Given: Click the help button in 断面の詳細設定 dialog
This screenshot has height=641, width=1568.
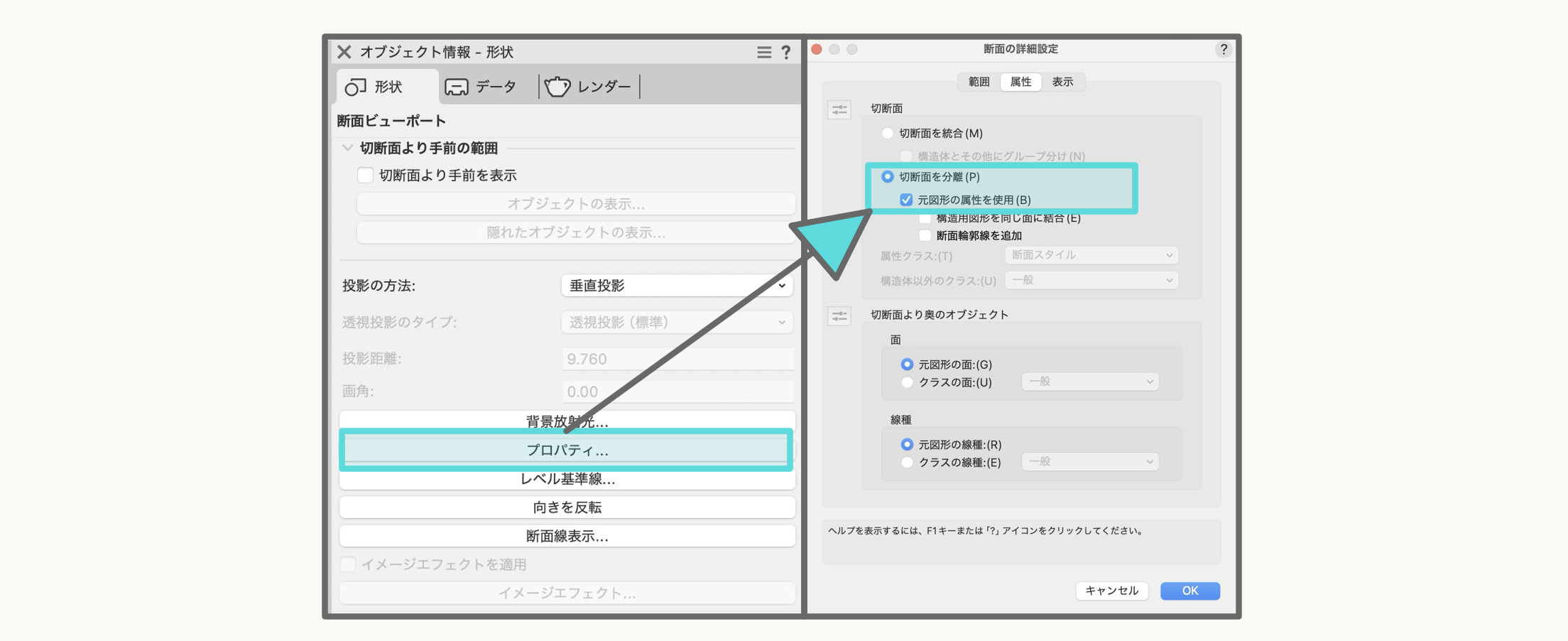Looking at the screenshot, I should [x=1223, y=49].
